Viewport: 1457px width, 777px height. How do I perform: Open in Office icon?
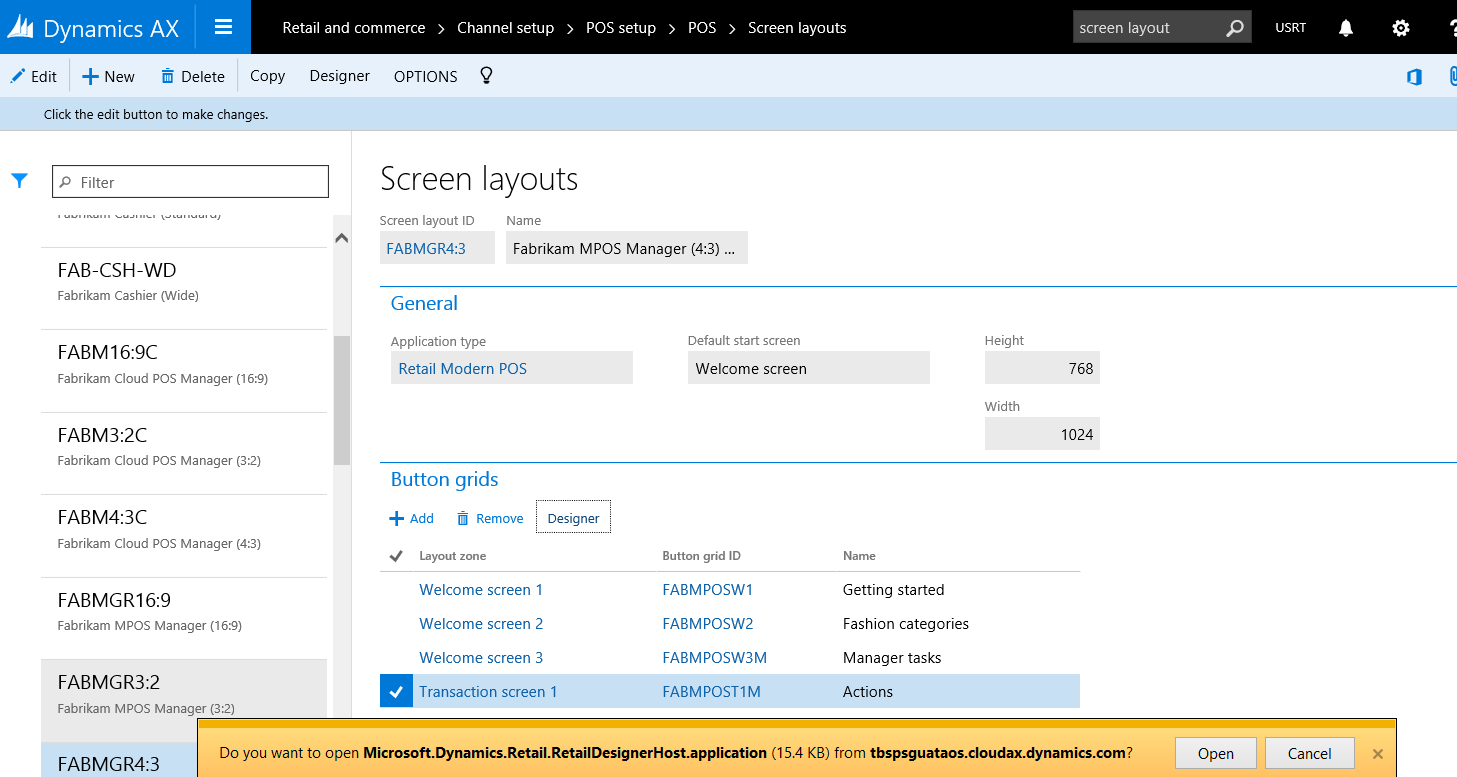point(1414,77)
